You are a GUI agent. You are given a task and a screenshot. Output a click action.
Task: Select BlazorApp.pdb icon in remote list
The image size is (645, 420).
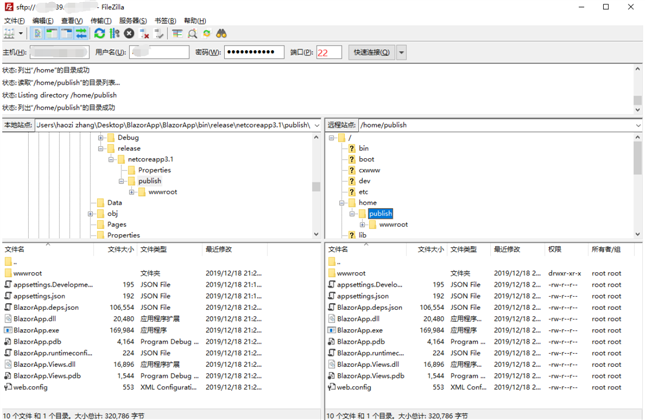(x=332, y=341)
